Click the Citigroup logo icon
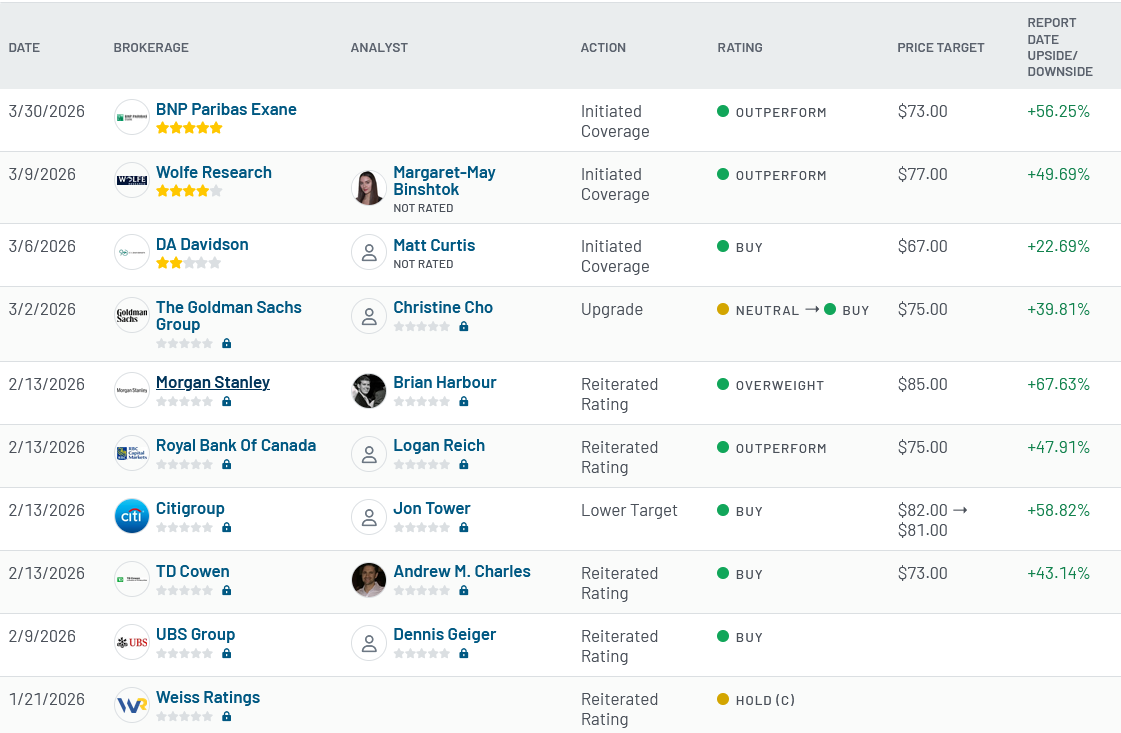The height and width of the screenshot is (733, 1121). click(x=132, y=516)
